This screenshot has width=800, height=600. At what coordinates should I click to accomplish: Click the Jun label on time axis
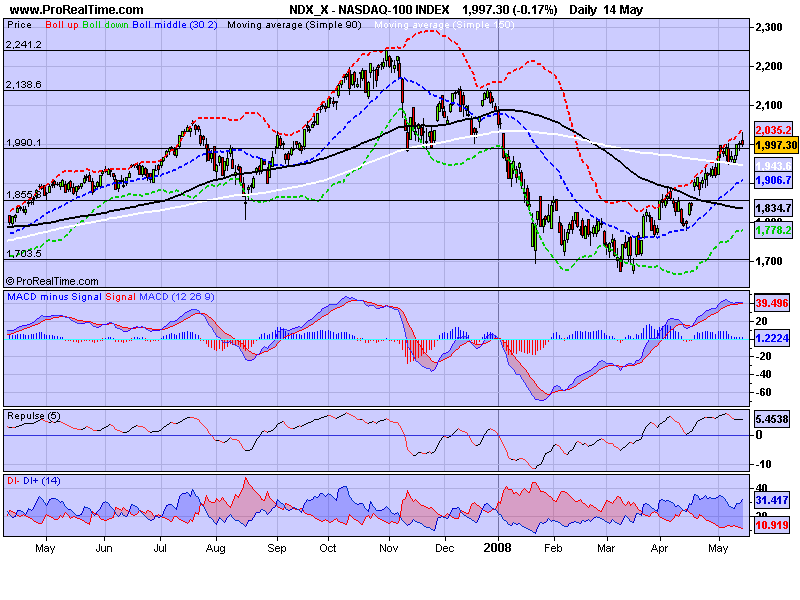click(104, 548)
